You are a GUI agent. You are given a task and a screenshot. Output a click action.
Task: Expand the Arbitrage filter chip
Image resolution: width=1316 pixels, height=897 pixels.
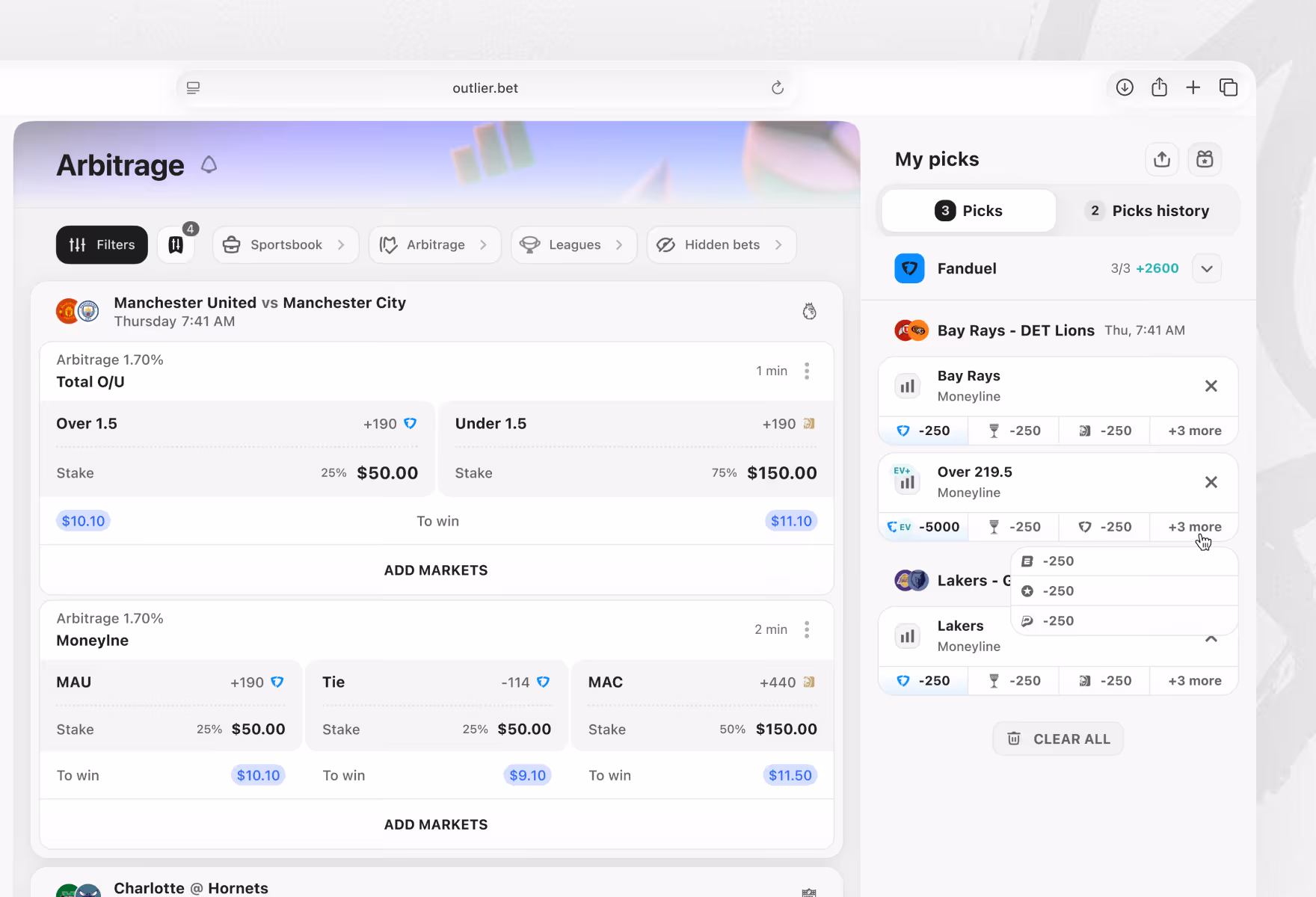(x=434, y=244)
